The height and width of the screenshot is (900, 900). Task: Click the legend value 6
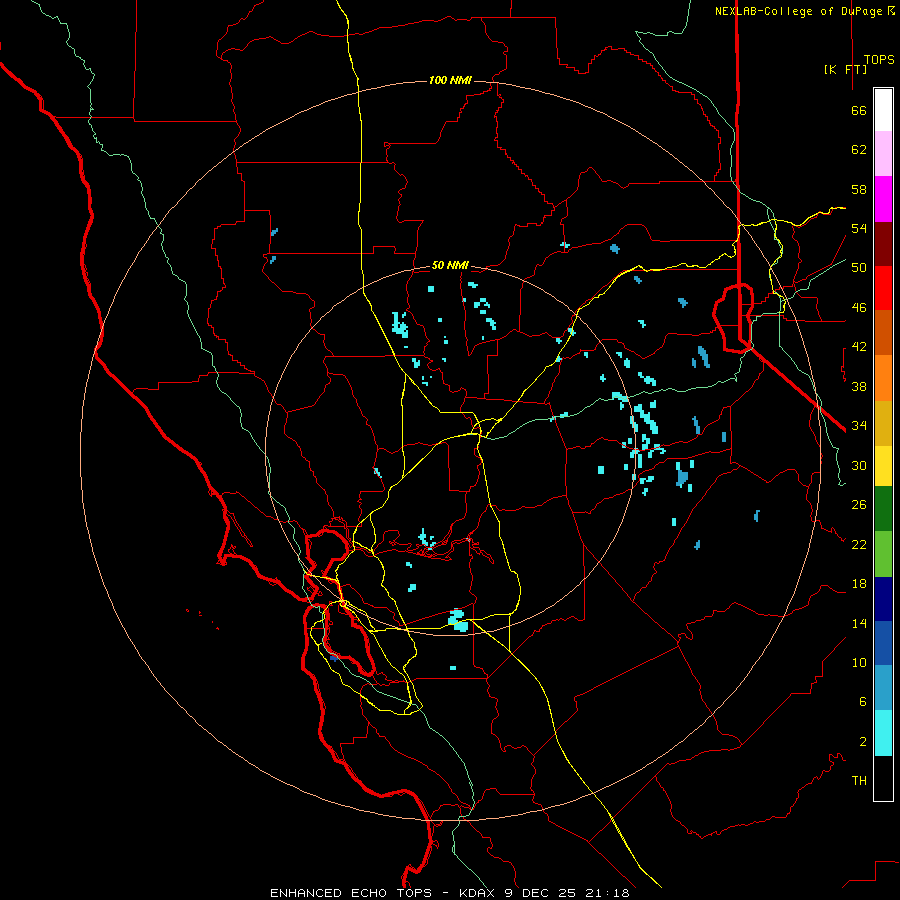pos(863,701)
